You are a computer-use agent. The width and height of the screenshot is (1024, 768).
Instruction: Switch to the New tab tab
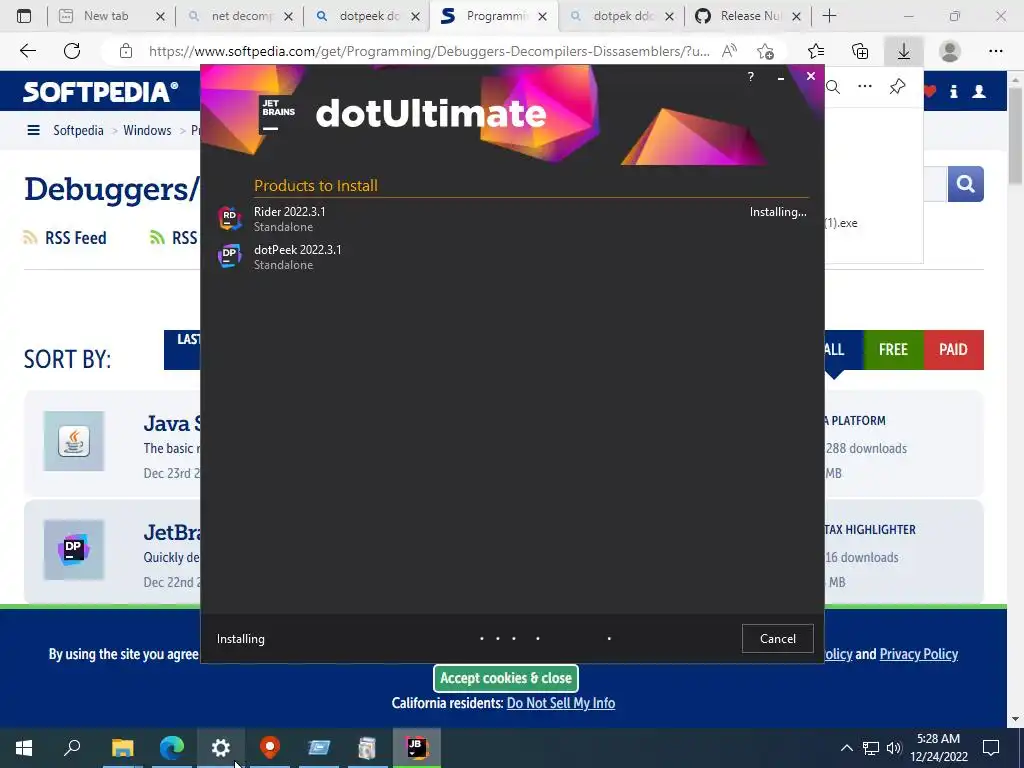(111, 16)
